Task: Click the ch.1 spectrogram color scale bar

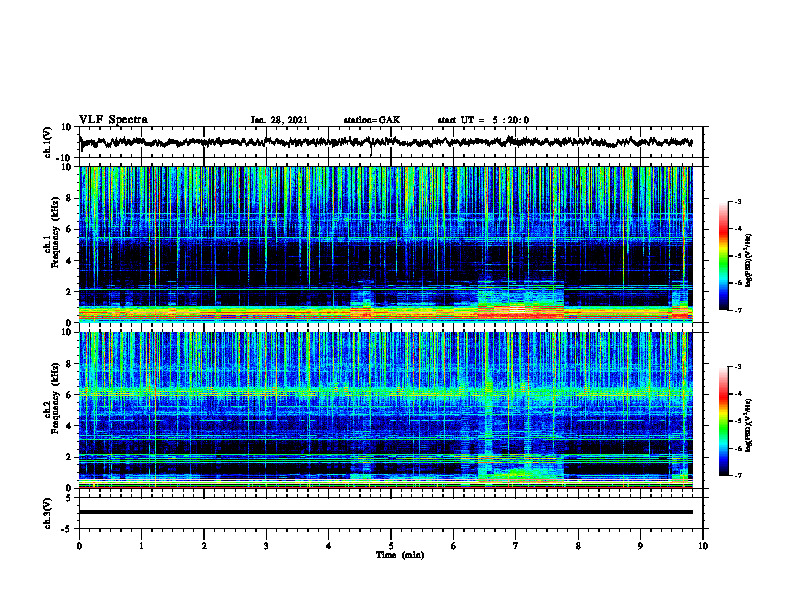Action: [724, 256]
